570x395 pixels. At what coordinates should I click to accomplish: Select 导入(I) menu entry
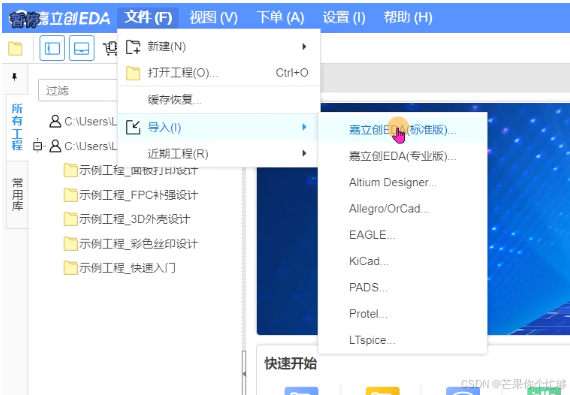219,127
